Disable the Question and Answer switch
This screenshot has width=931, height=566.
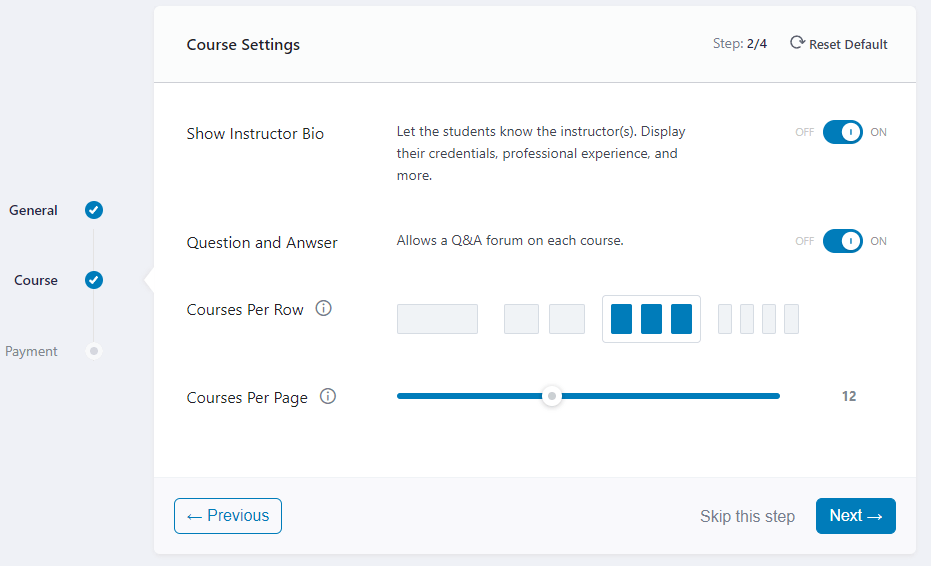pyautogui.click(x=843, y=241)
